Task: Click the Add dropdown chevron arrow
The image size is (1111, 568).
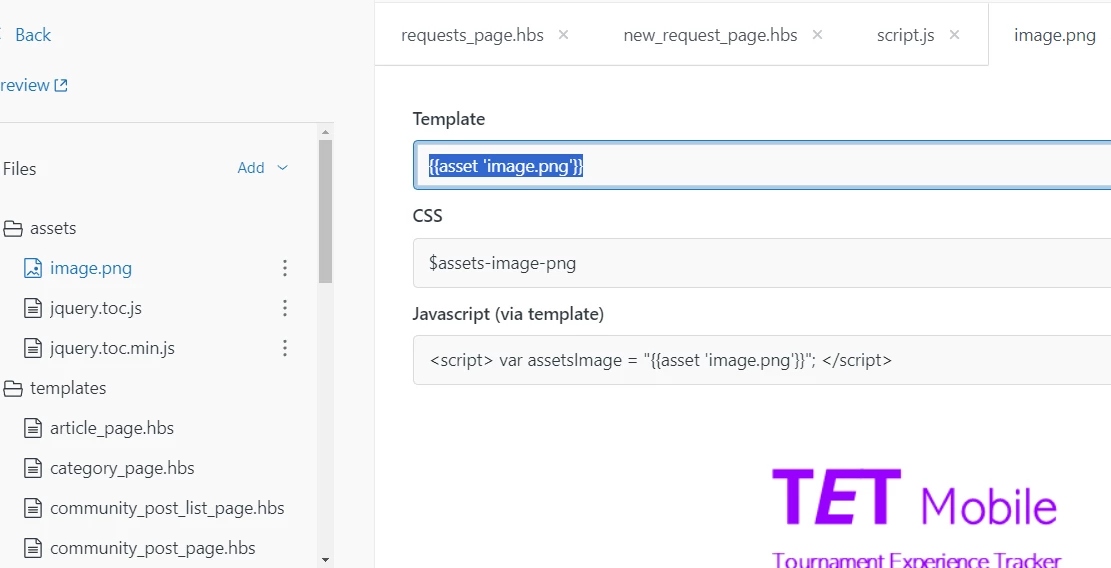Action: point(283,168)
